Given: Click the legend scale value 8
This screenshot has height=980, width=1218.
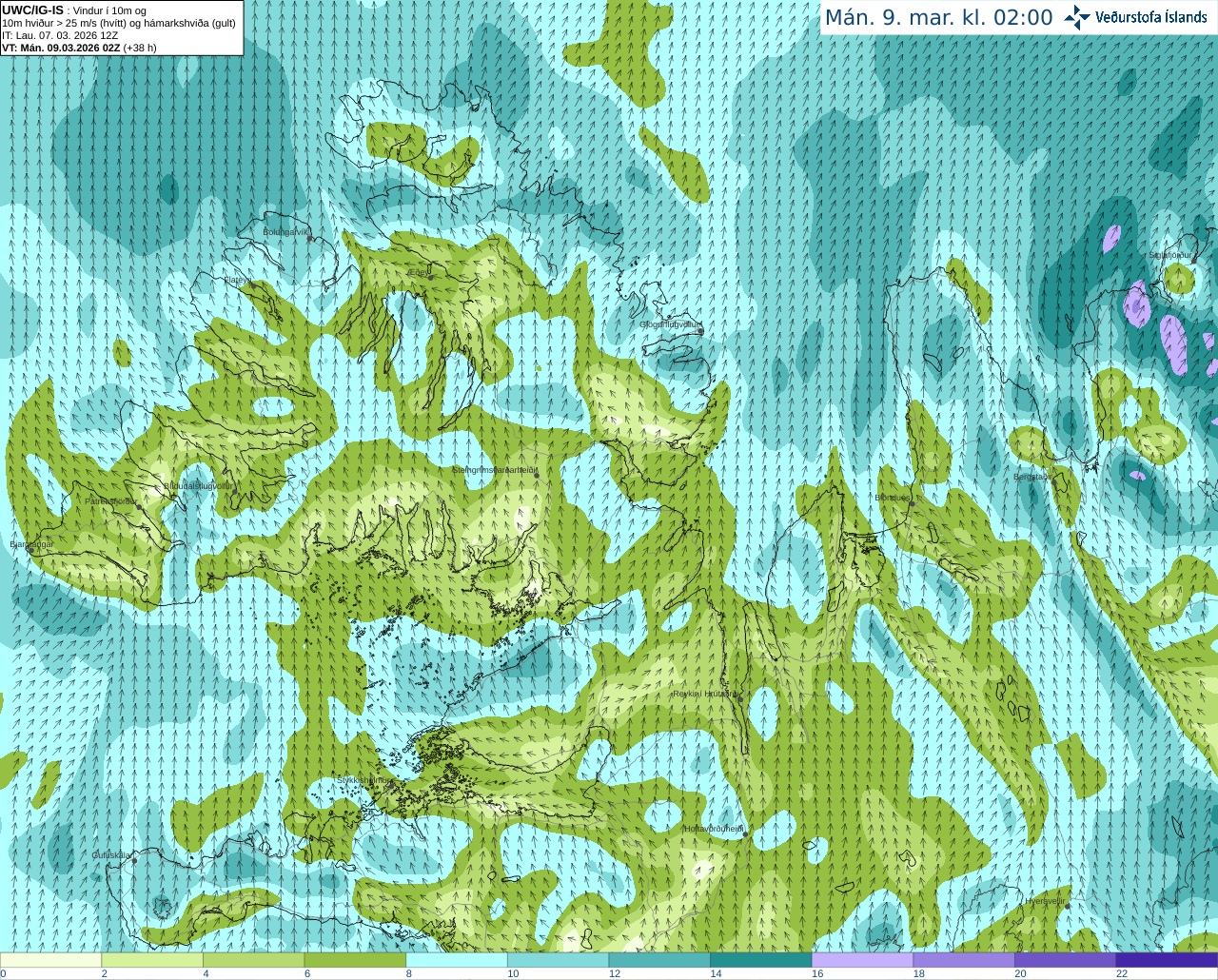Looking at the screenshot, I should point(409,973).
